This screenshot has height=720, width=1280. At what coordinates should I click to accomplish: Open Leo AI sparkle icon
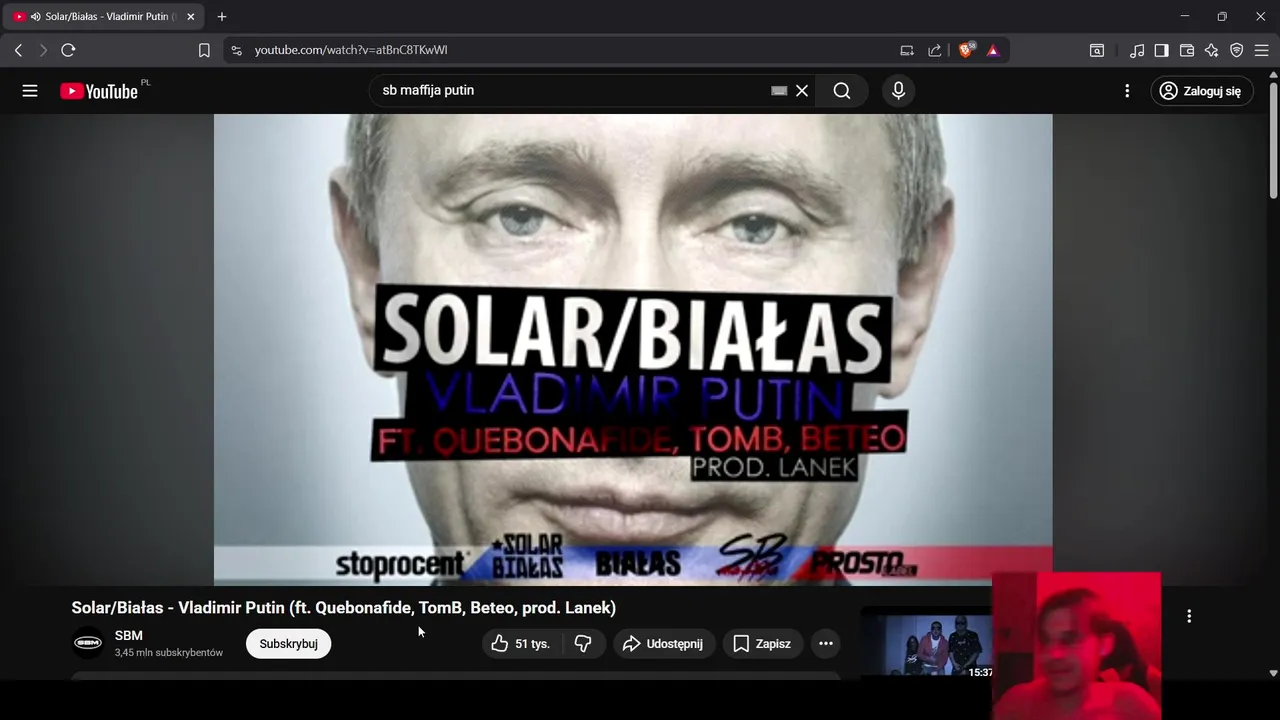click(x=1212, y=50)
